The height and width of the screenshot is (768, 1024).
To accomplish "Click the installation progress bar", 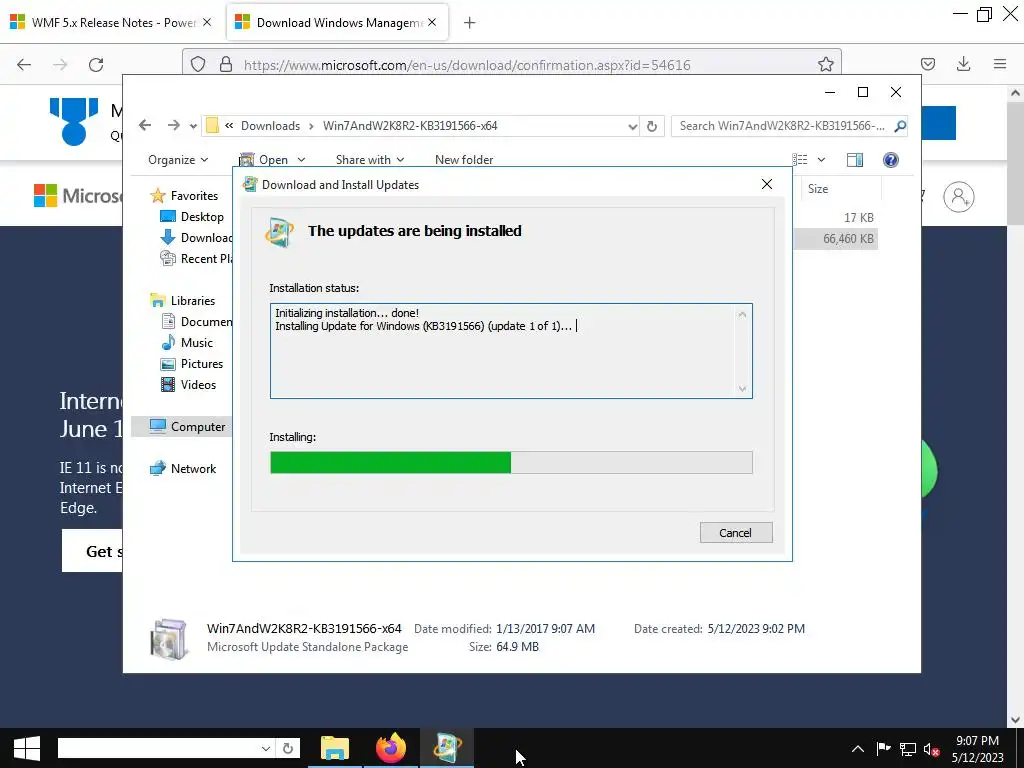I will click(511, 462).
